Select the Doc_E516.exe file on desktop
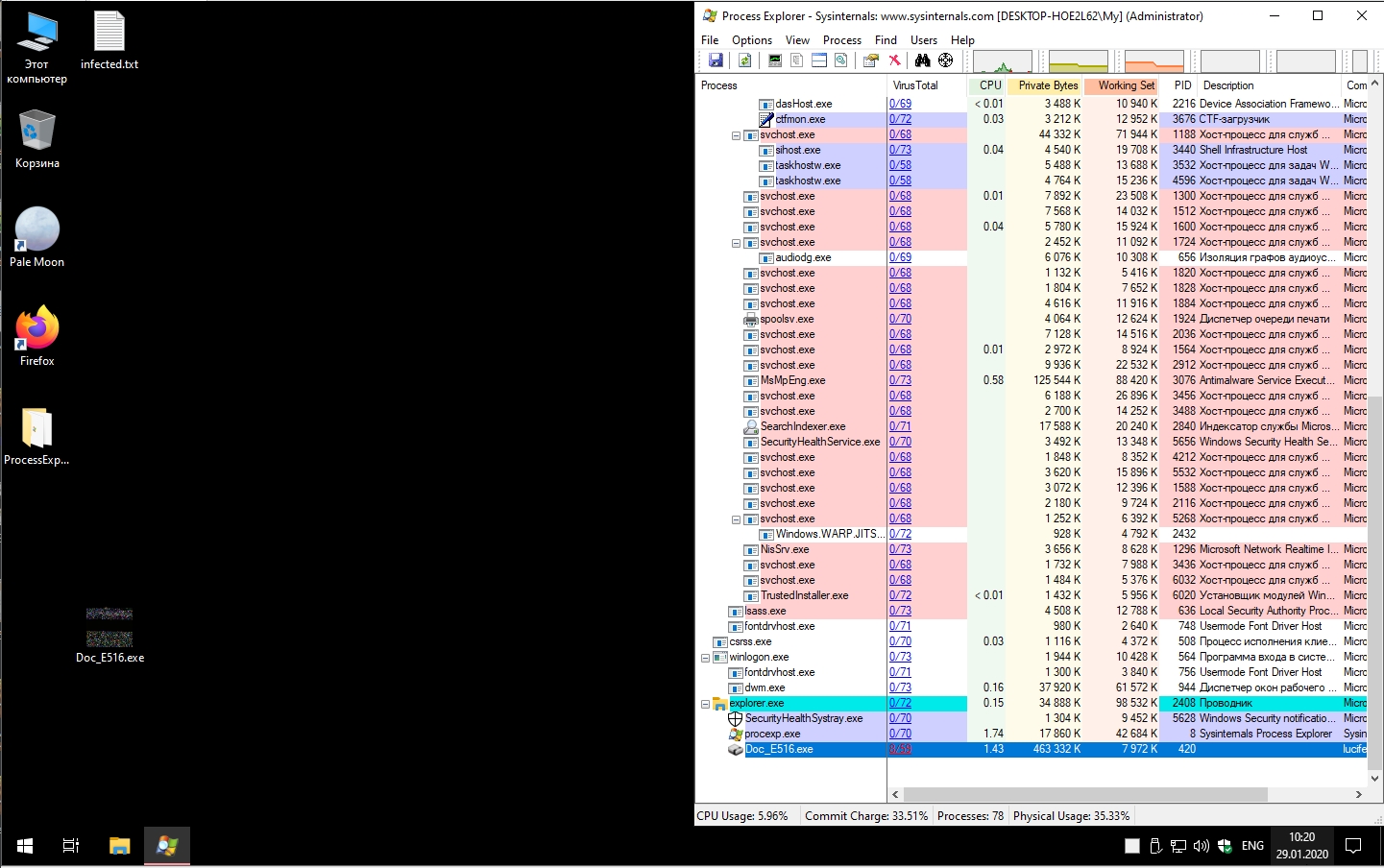The height and width of the screenshot is (868, 1384). point(109,635)
